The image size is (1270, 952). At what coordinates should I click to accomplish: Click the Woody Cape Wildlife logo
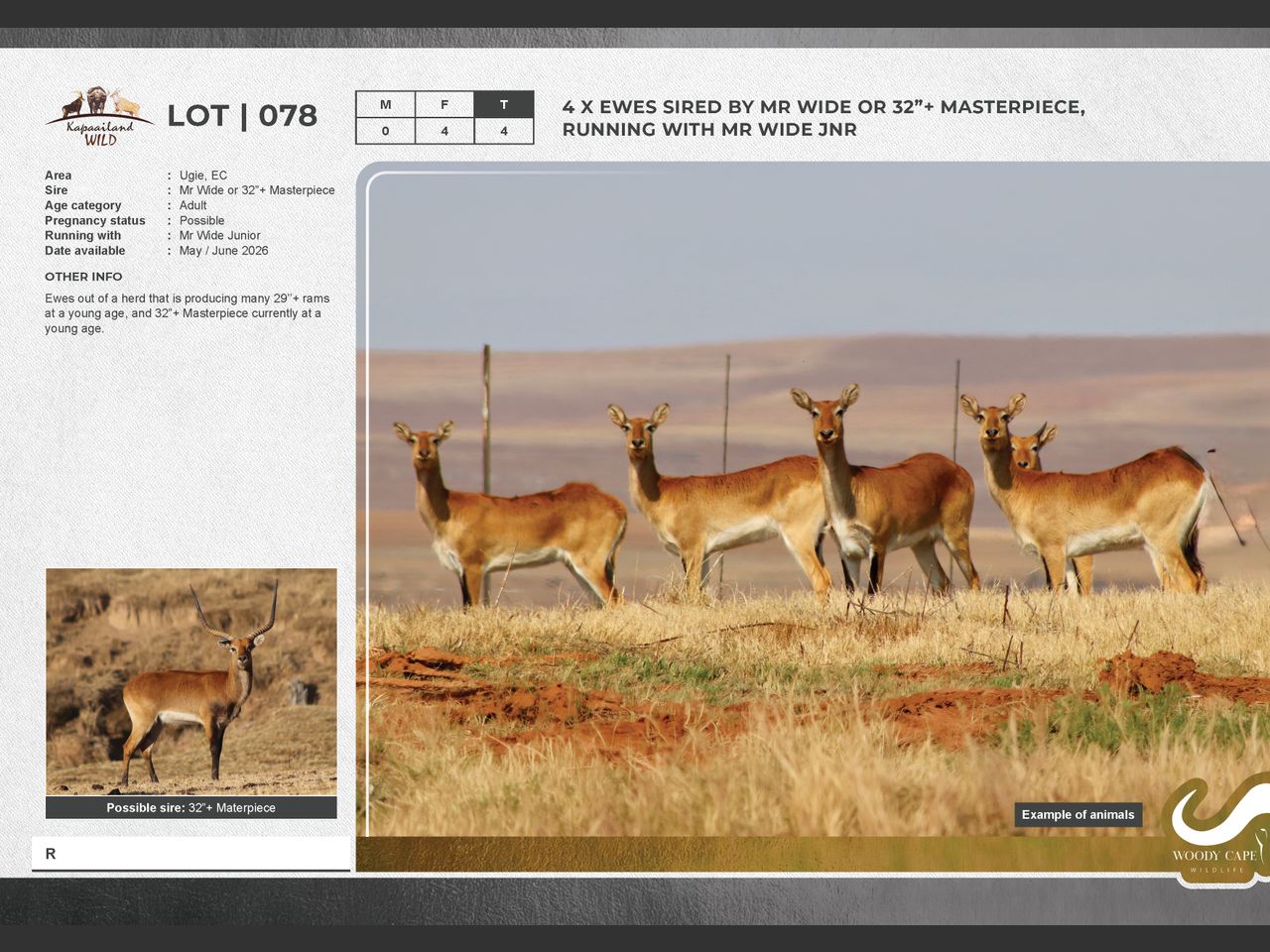1215,831
